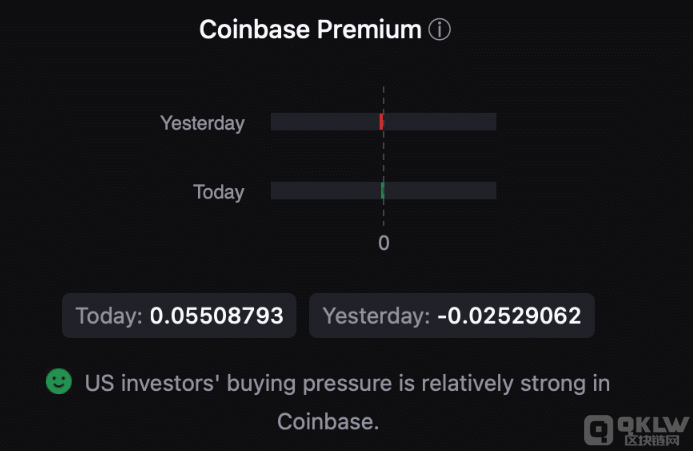Screen dimensions: 693x451
Task: Select the green Today bar segment
Action: (383, 191)
